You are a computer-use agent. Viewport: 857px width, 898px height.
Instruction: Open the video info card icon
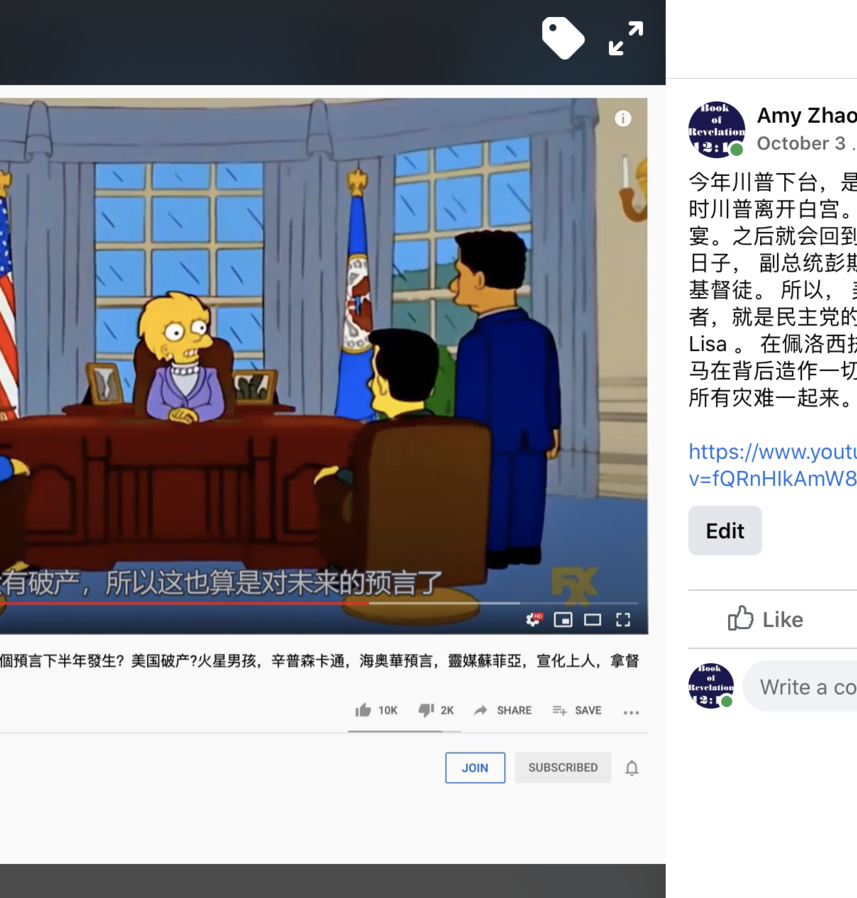coord(623,119)
